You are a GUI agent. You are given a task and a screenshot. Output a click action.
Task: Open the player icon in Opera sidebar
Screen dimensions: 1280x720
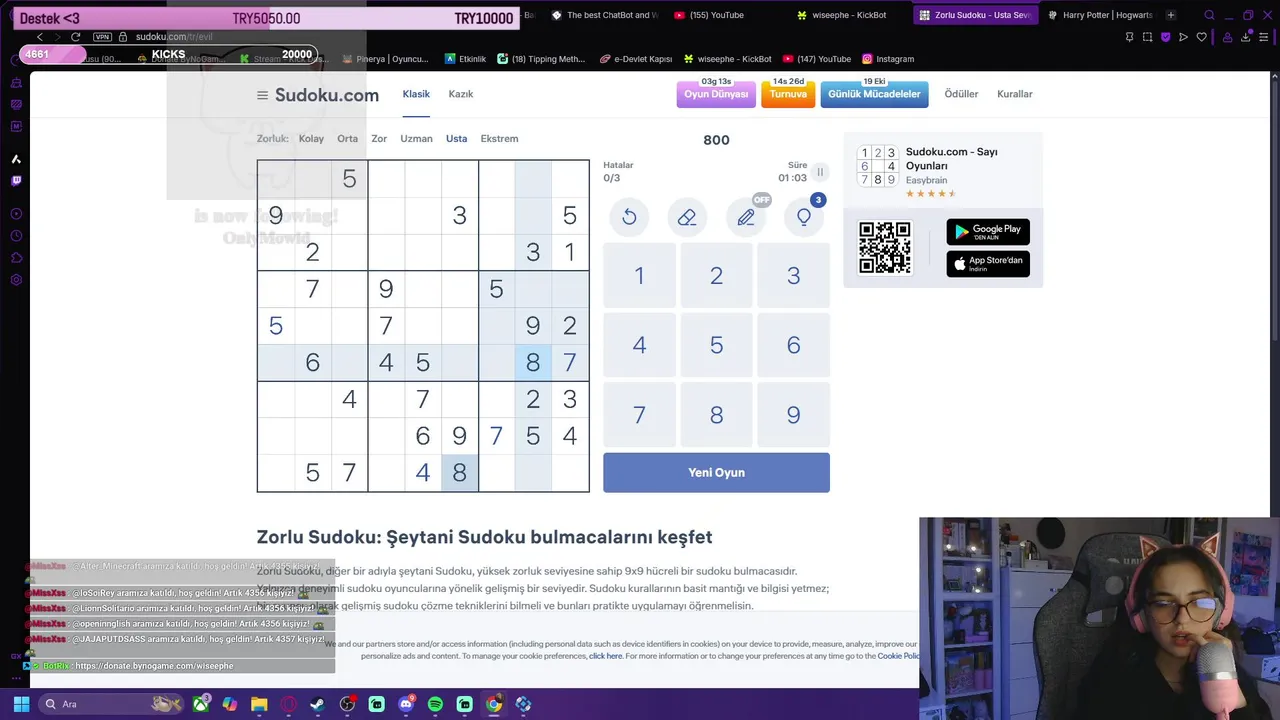[16, 213]
